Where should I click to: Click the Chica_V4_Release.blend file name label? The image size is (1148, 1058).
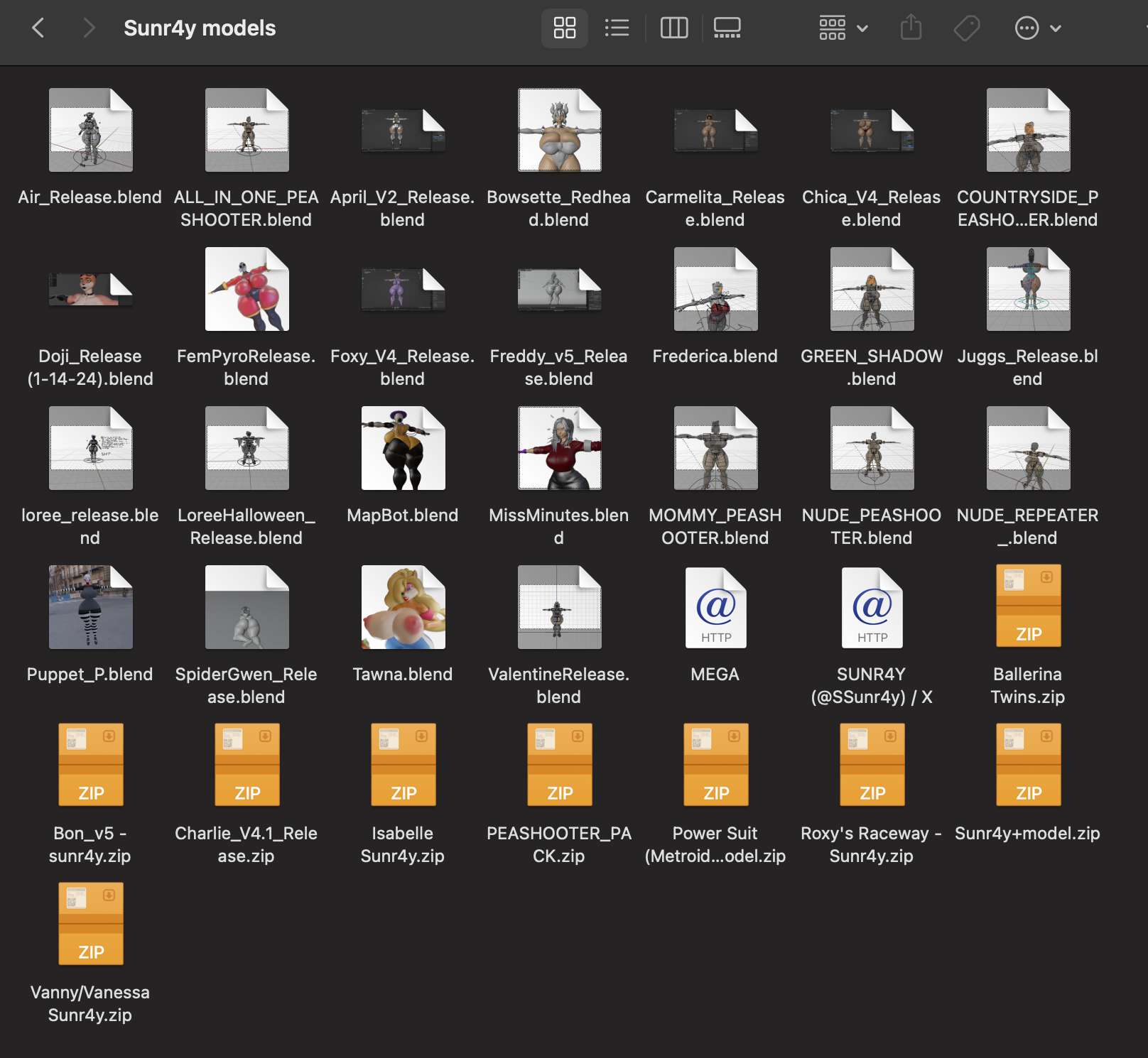point(872,208)
